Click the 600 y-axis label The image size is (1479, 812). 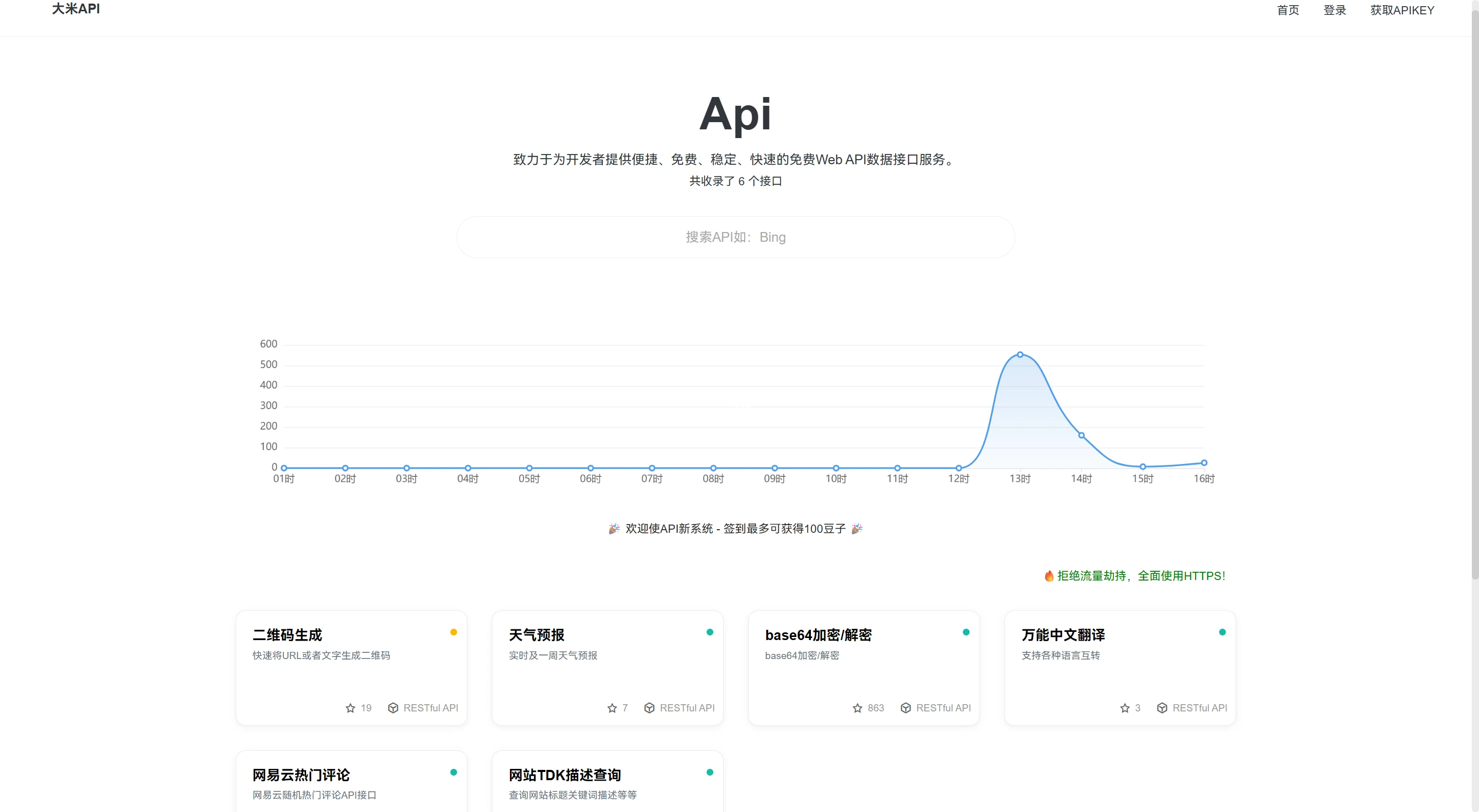268,344
